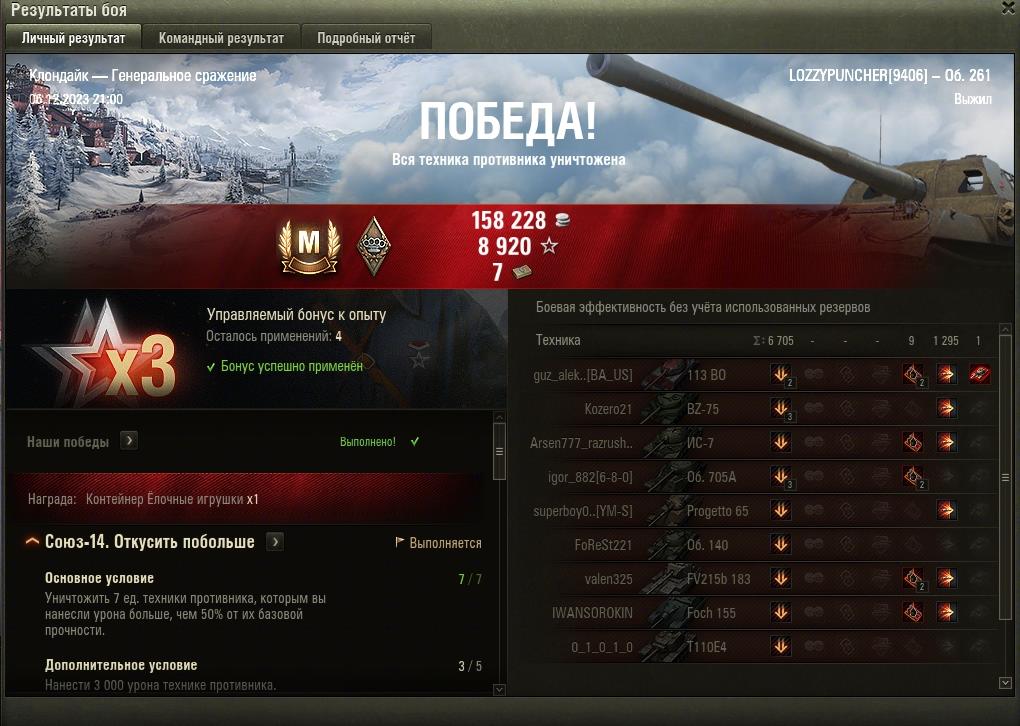The image size is (1020, 726).
Task: Click the damage icon in the BZ-75 row
Action: 781,409
